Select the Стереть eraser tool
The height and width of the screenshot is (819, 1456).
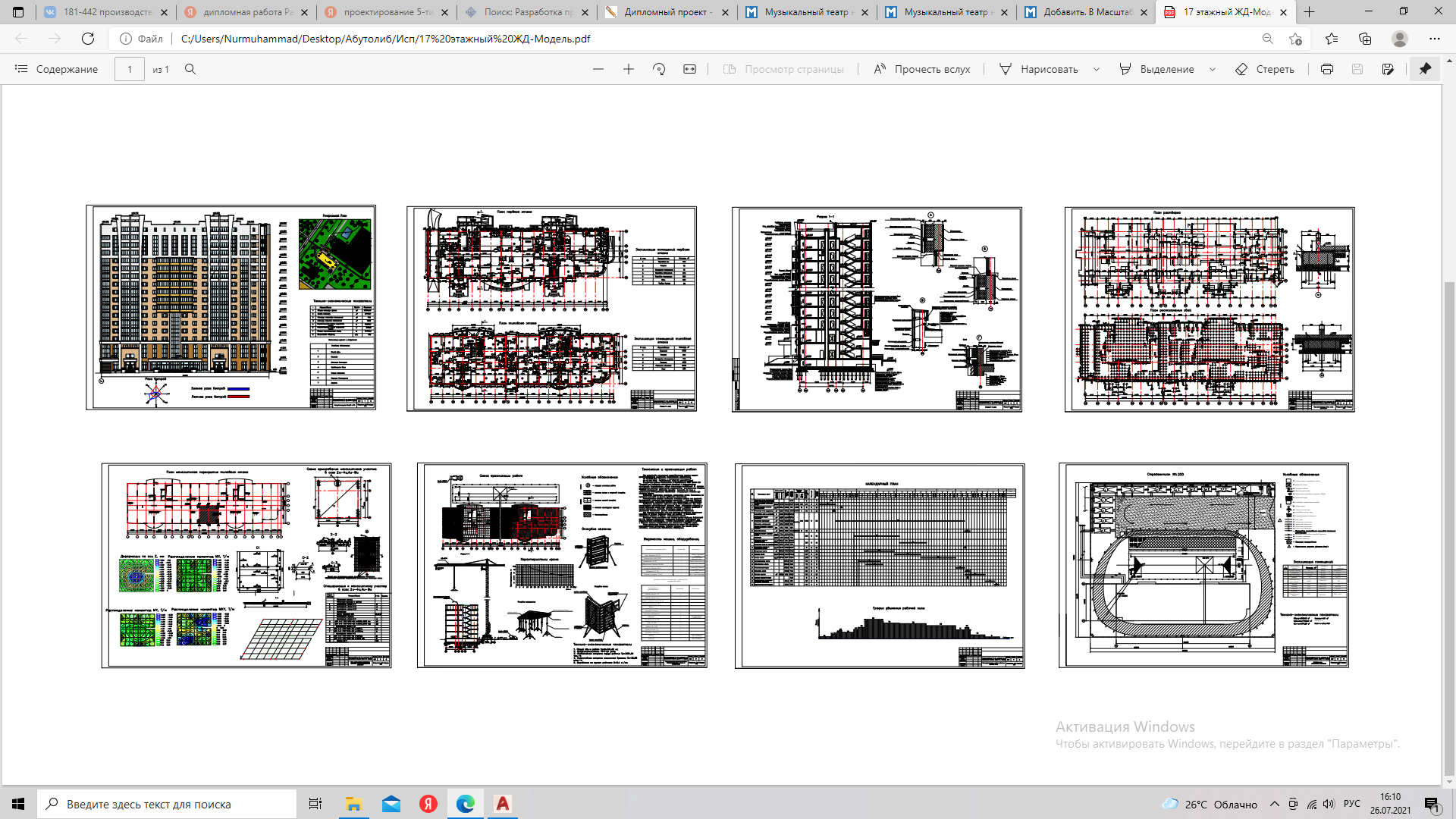click(x=1265, y=69)
